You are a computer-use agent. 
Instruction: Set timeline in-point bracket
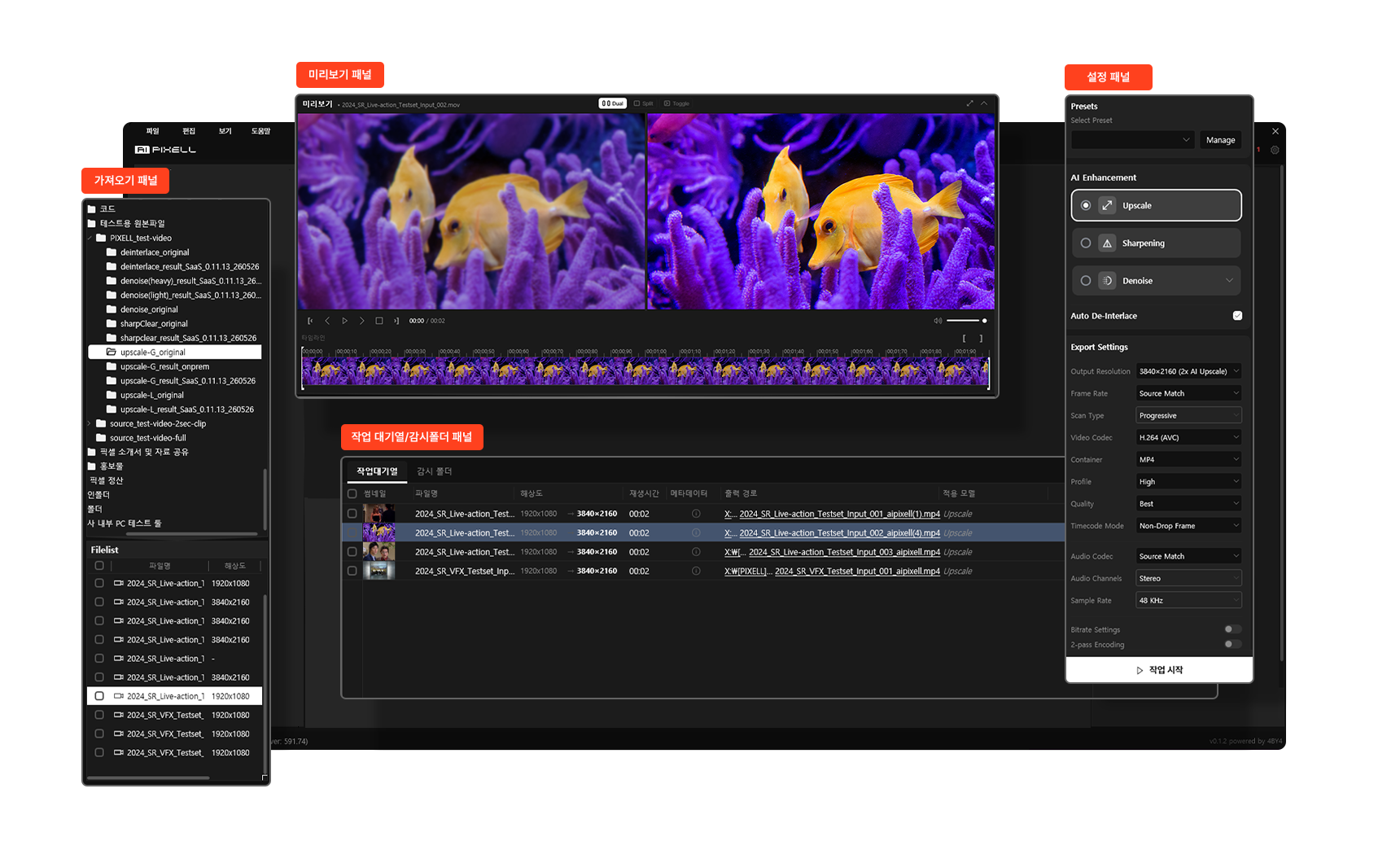(x=965, y=338)
